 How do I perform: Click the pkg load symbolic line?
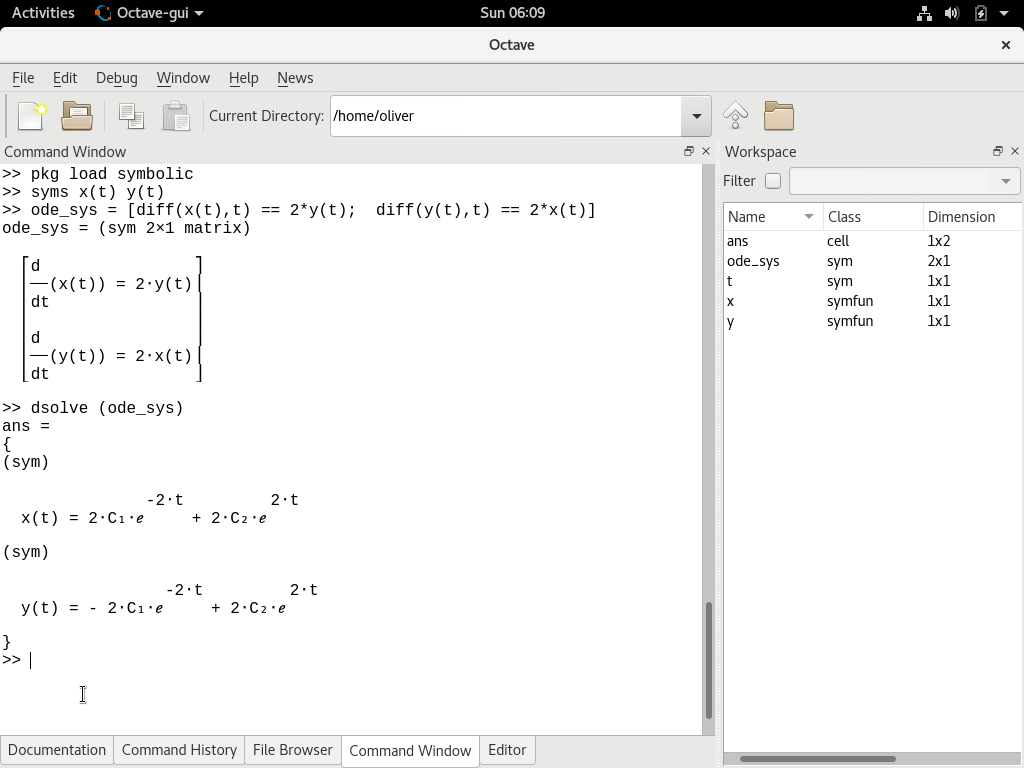pos(98,174)
